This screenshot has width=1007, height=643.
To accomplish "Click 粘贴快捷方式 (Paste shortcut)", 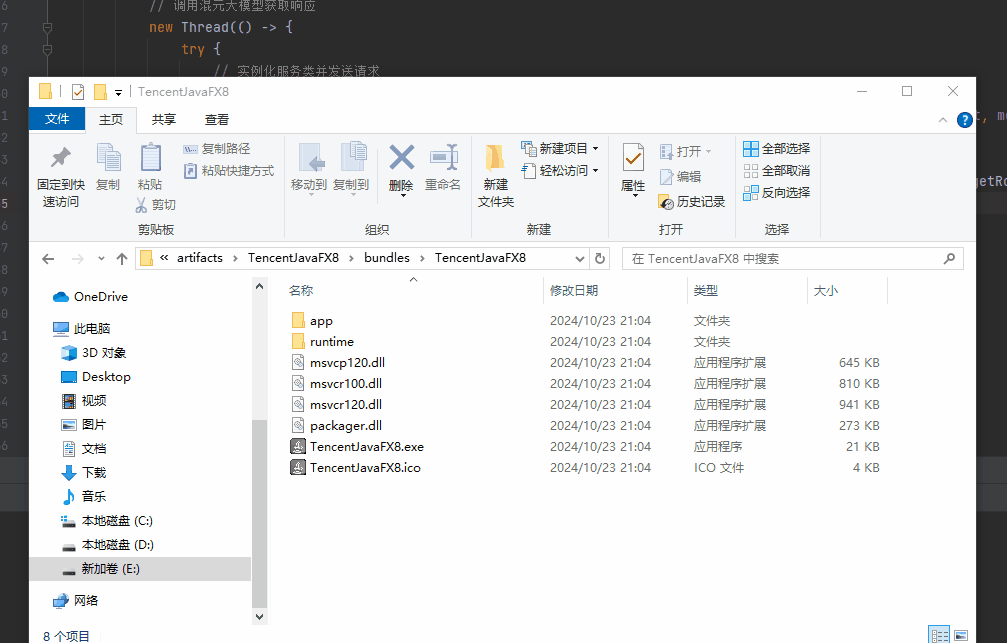I will click(229, 170).
